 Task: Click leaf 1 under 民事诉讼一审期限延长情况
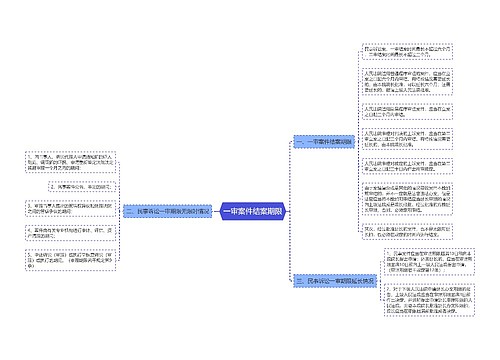tap(429, 262)
